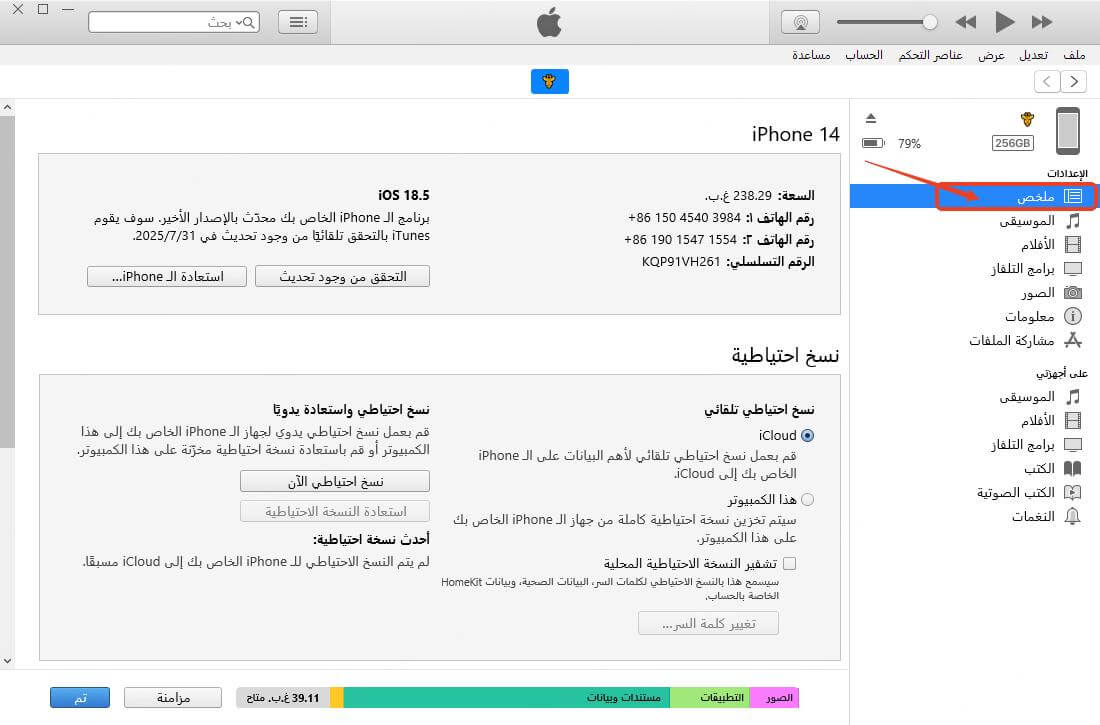
Task: Click تغيير كلمة السر button
Action: tap(709, 623)
